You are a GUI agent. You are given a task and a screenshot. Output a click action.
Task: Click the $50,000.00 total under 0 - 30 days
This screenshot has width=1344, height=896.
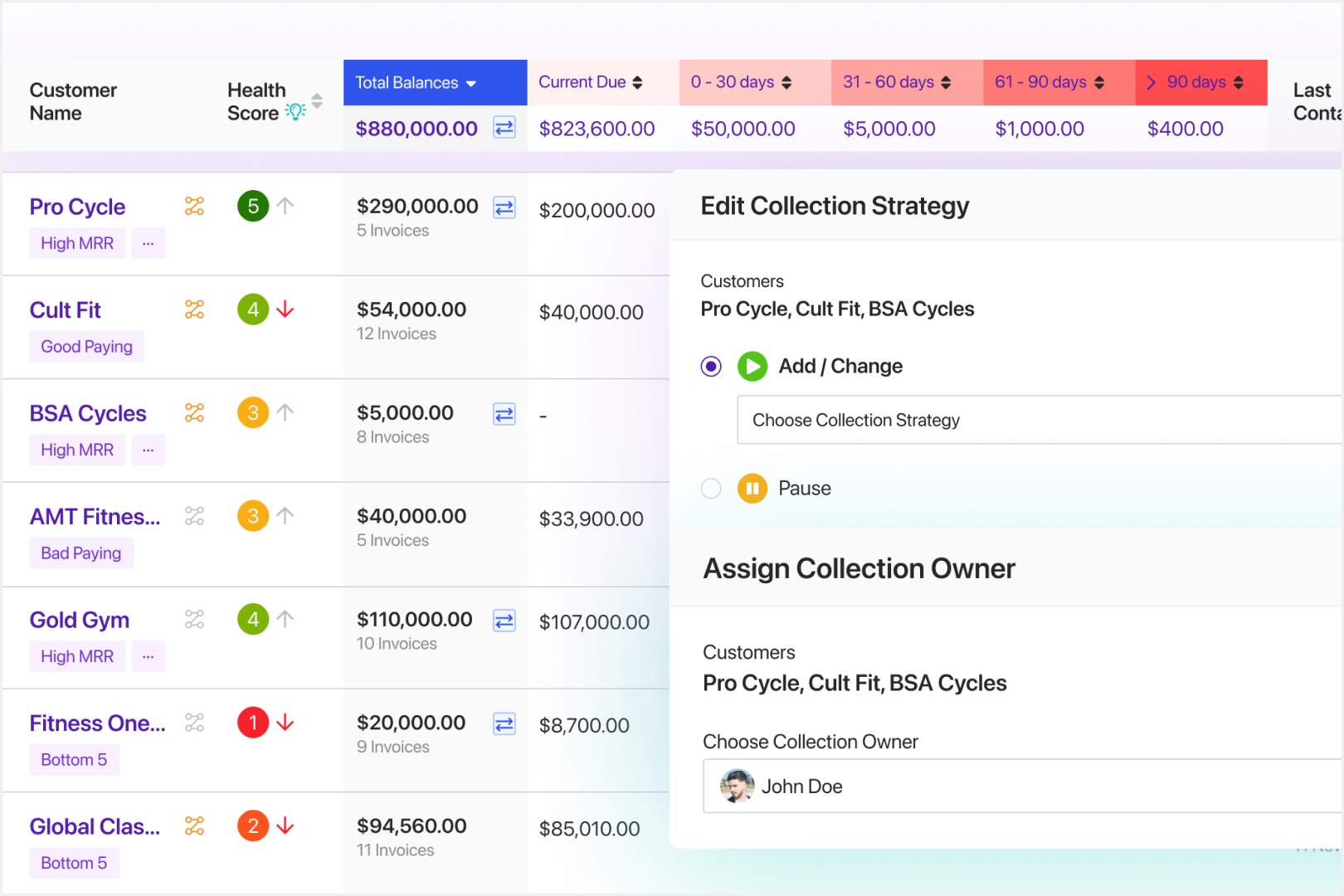coord(743,129)
